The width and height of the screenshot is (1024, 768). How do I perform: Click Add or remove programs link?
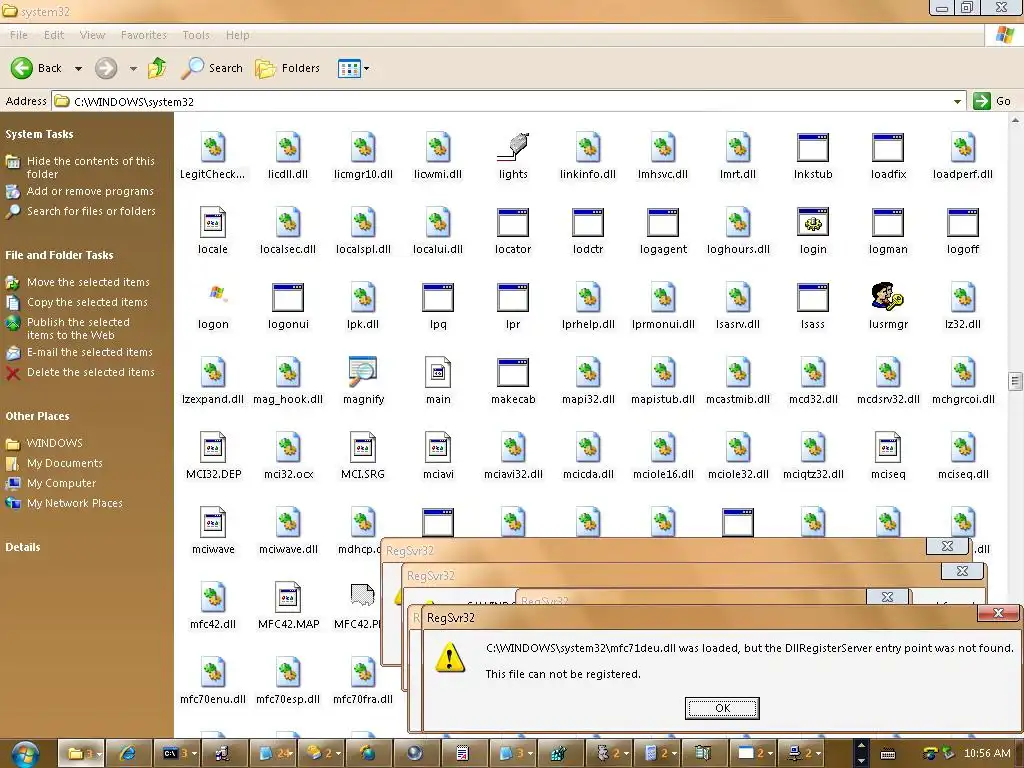(90, 191)
